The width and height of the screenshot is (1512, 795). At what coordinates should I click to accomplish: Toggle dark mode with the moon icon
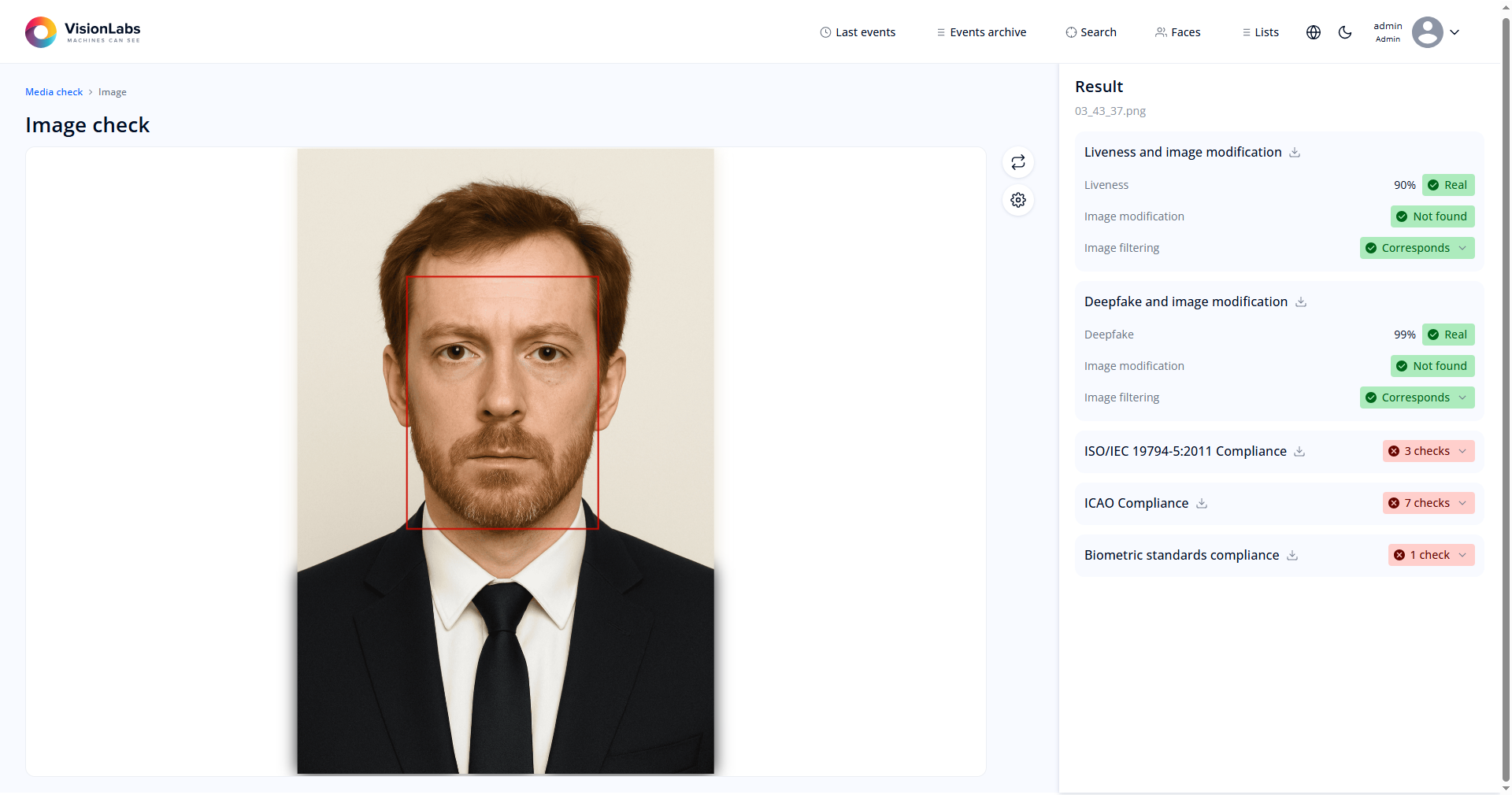coord(1345,32)
